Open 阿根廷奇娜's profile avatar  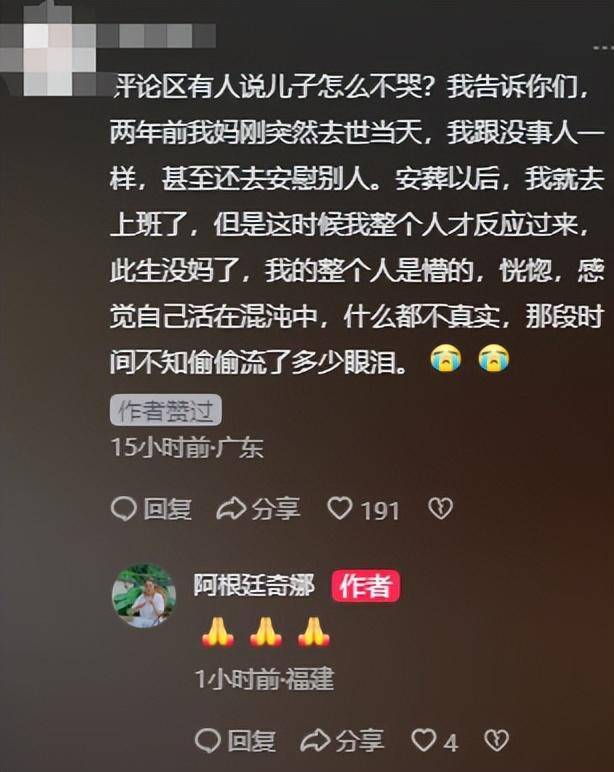(144, 595)
